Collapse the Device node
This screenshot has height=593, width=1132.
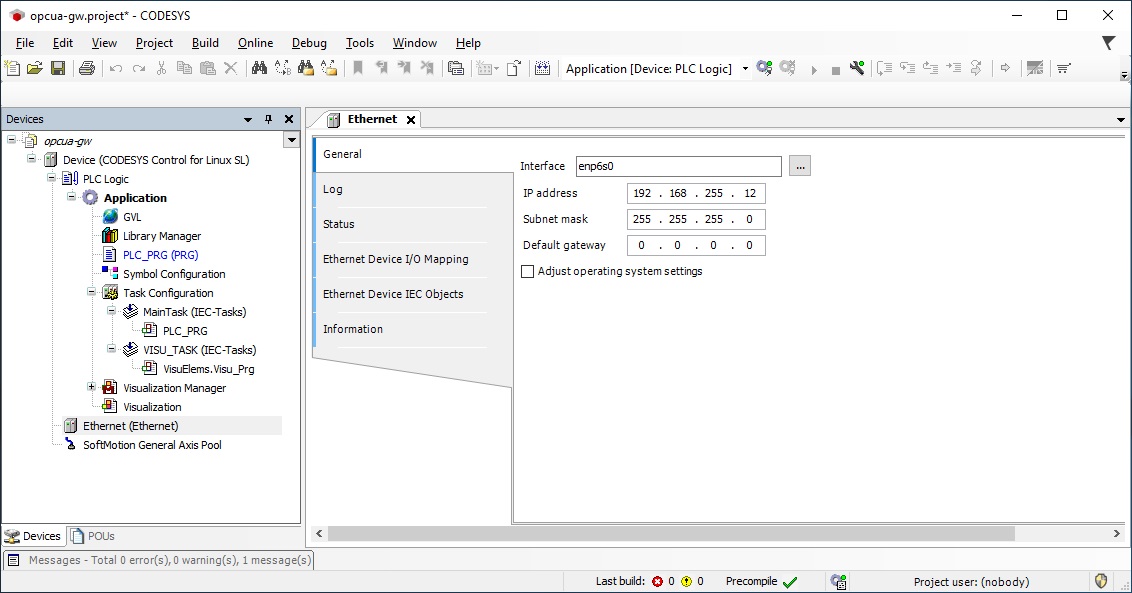pos(32,158)
